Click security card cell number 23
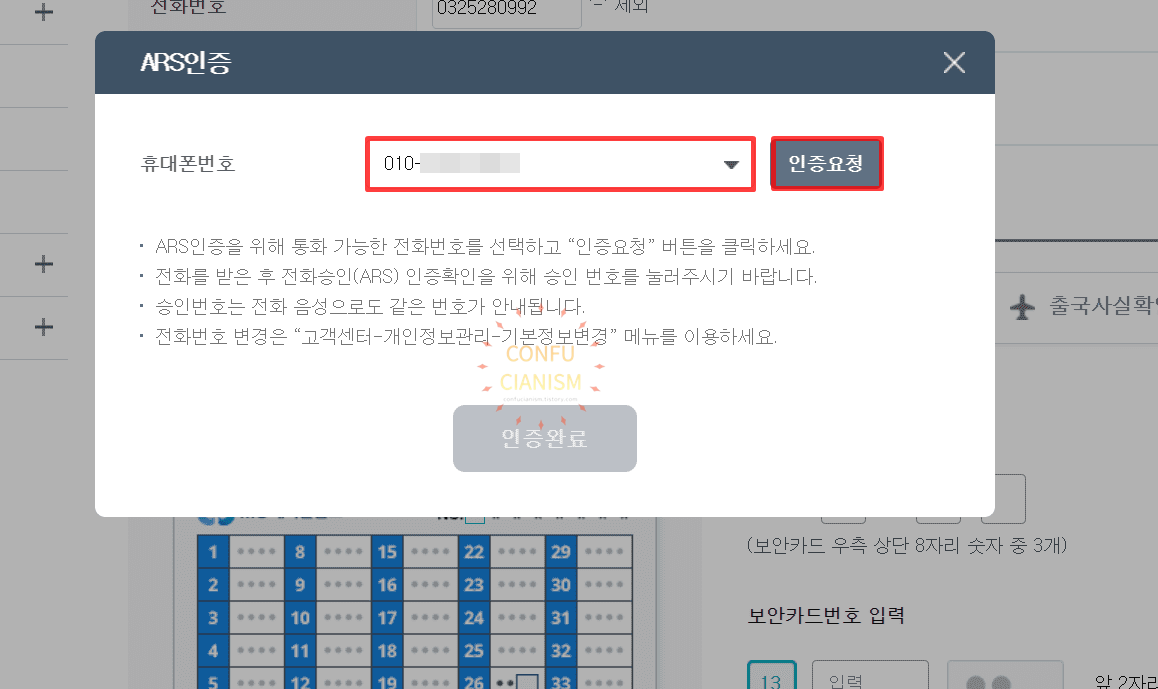The width and height of the screenshot is (1158, 689). (473, 585)
